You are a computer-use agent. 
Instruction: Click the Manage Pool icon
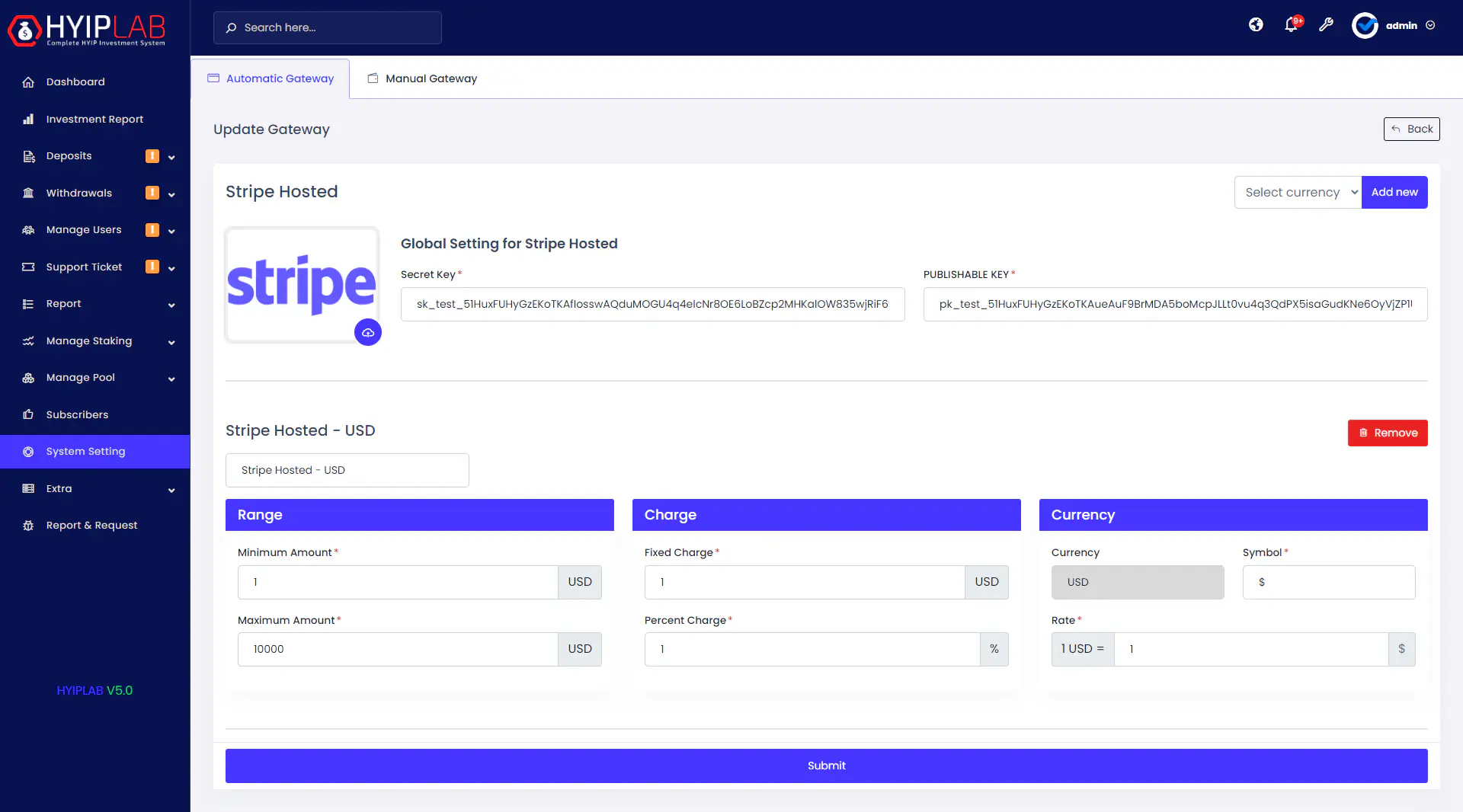[x=28, y=378]
